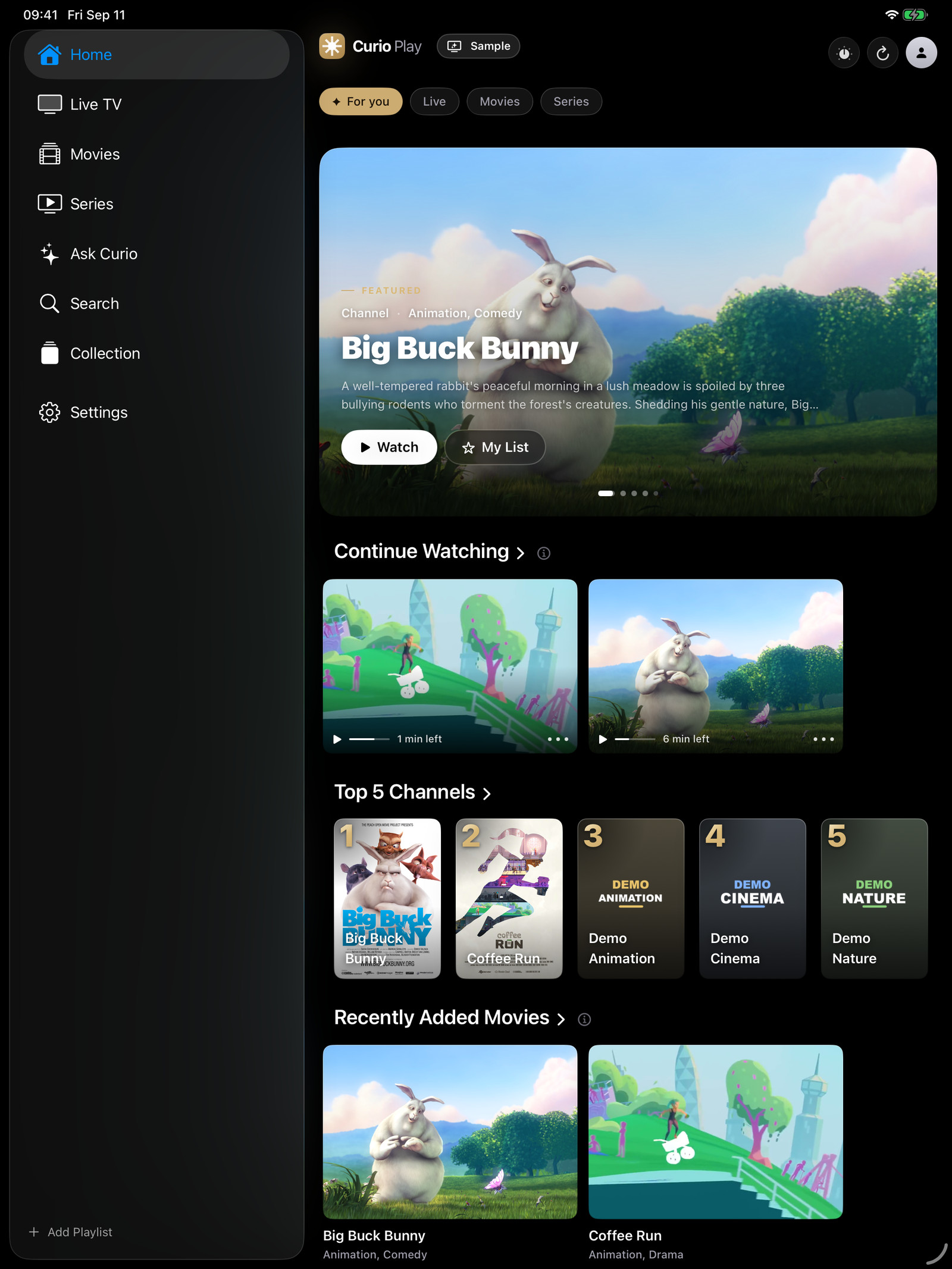Select the For you tab
952x1269 pixels.
(x=361, y=102)
